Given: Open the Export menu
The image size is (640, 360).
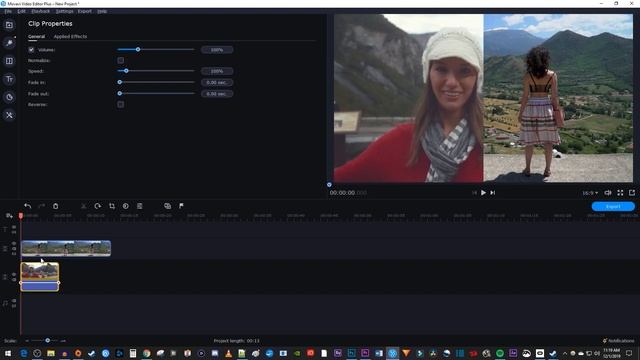Looking at the screenshot, I should coord(85,11).
